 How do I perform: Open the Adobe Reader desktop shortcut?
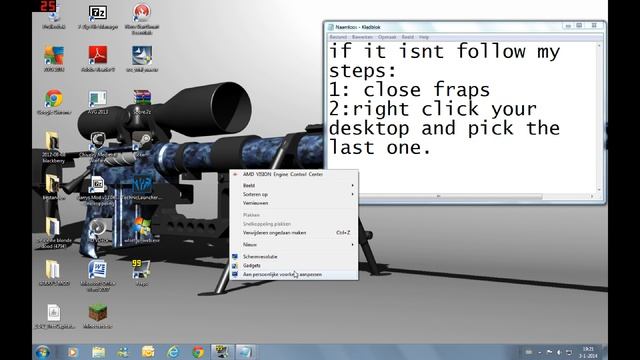pyautogui.click(x=98, y=58)
